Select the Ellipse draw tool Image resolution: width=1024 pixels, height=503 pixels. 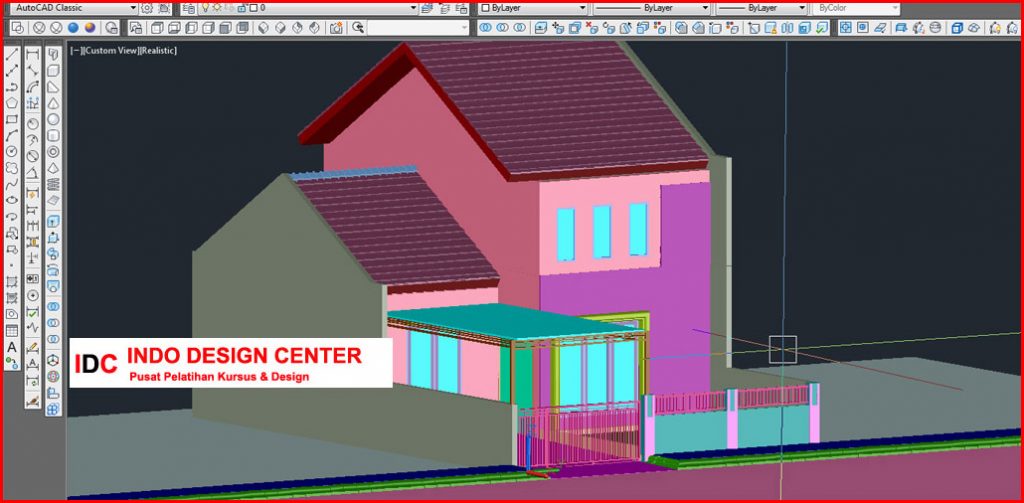(12, 200)
